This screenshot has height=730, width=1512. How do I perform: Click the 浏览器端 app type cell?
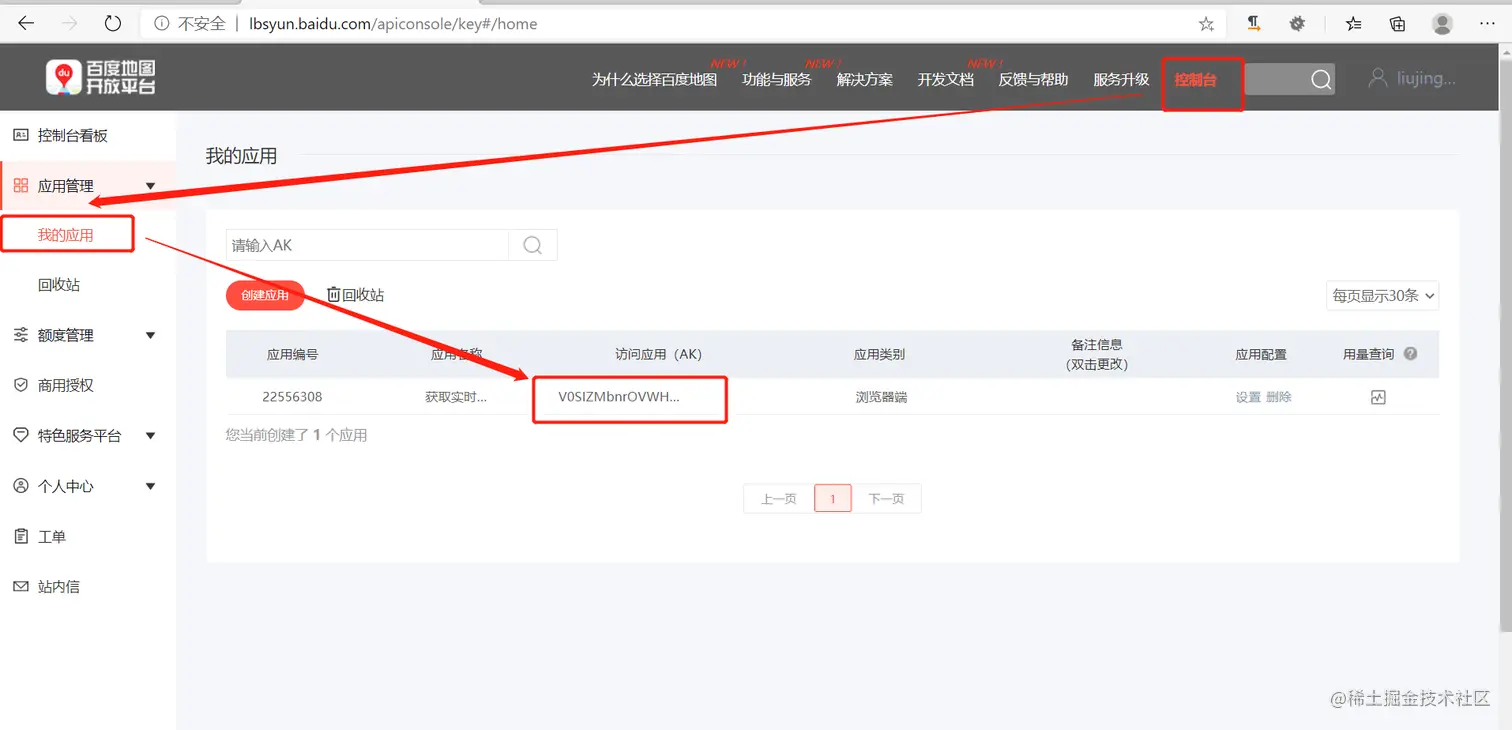click(881, 397)
